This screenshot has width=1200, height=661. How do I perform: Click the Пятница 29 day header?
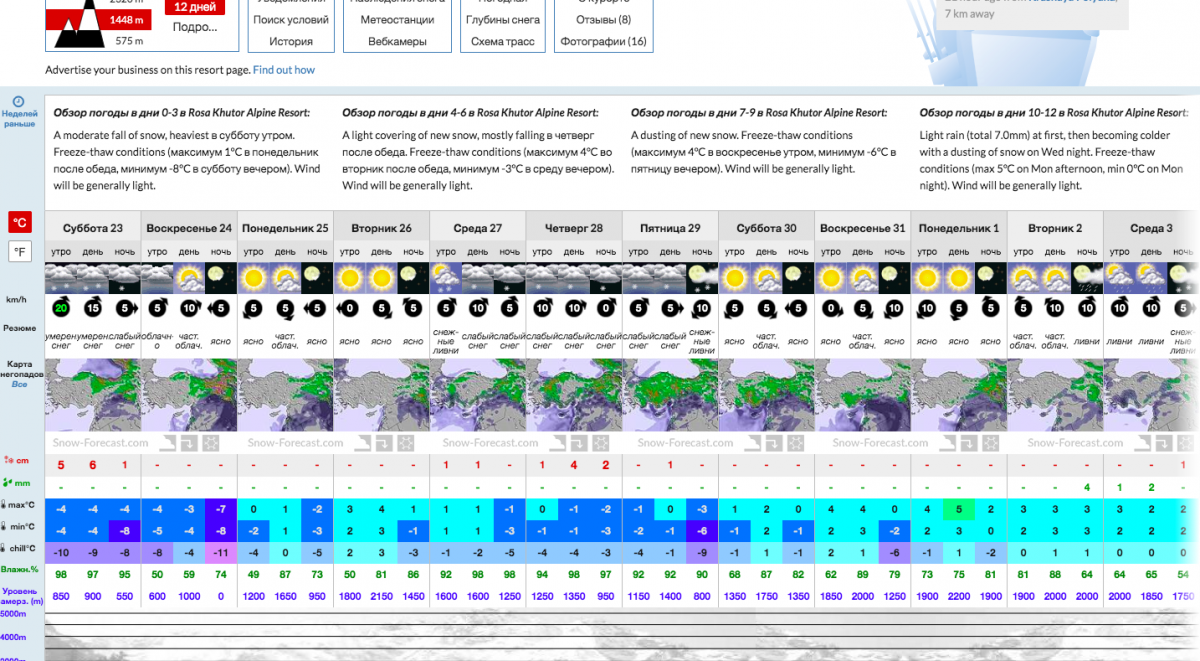(670, 228)
